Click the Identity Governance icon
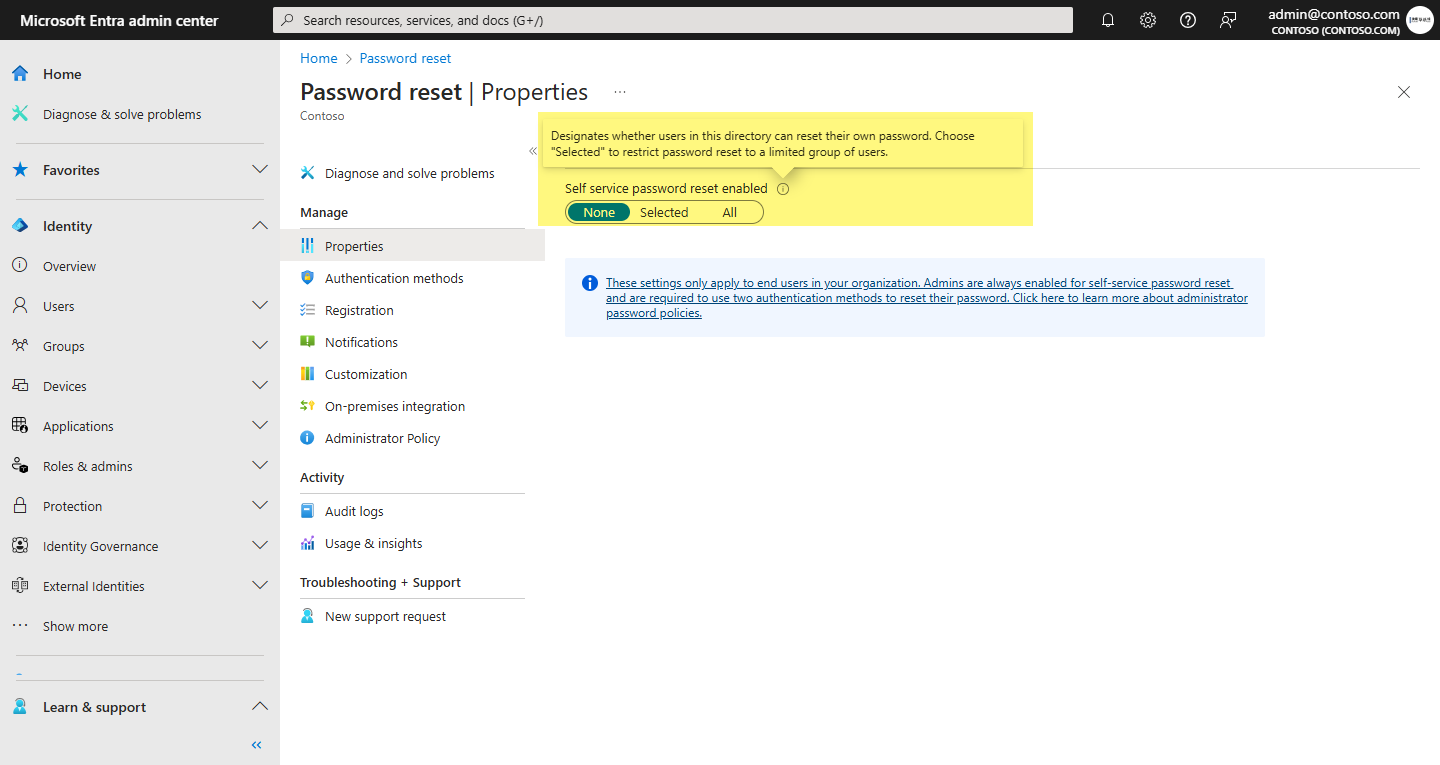 (20, 546)
